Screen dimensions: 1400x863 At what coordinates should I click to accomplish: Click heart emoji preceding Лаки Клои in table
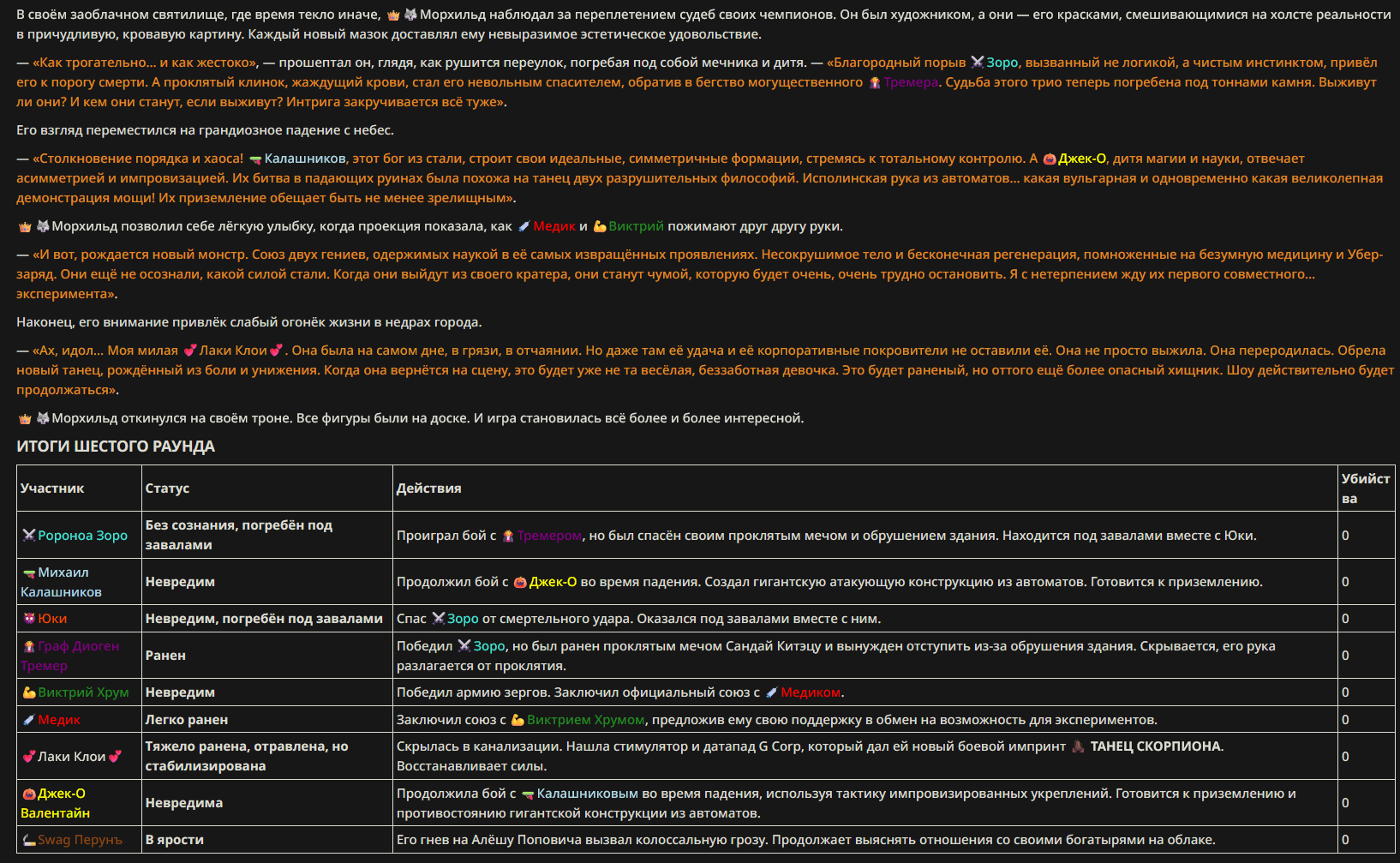pyautogui.click(x=29, y=757)
